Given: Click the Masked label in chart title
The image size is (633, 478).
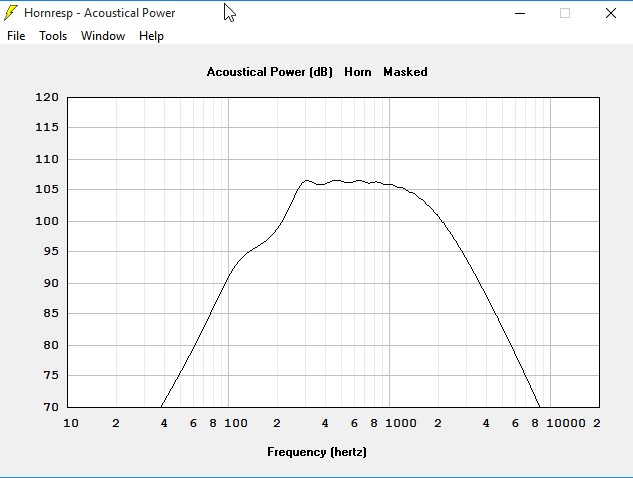Looking at the screenshot, I should 405,72.
